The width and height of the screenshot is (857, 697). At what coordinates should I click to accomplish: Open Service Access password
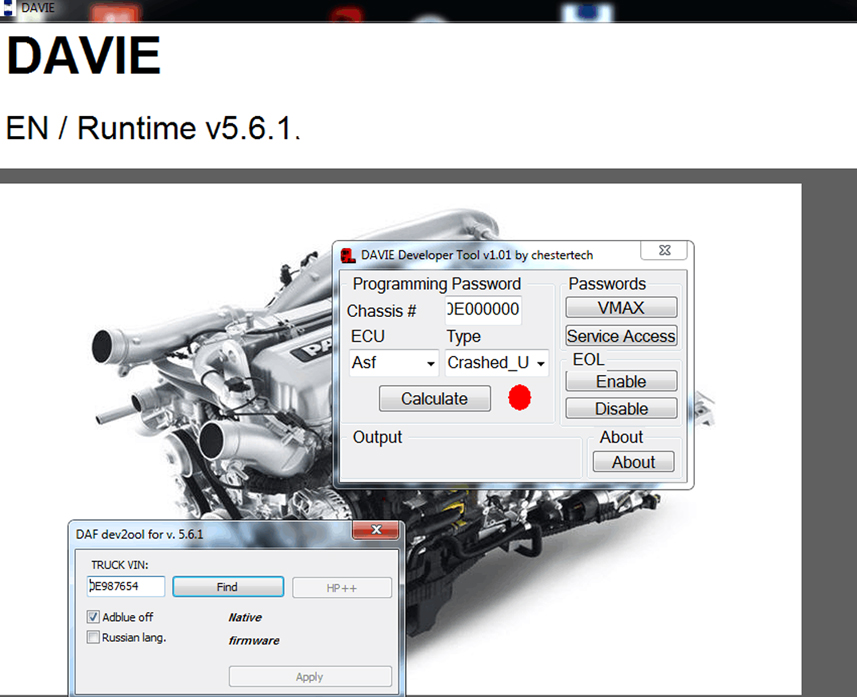tap(621, 336)
